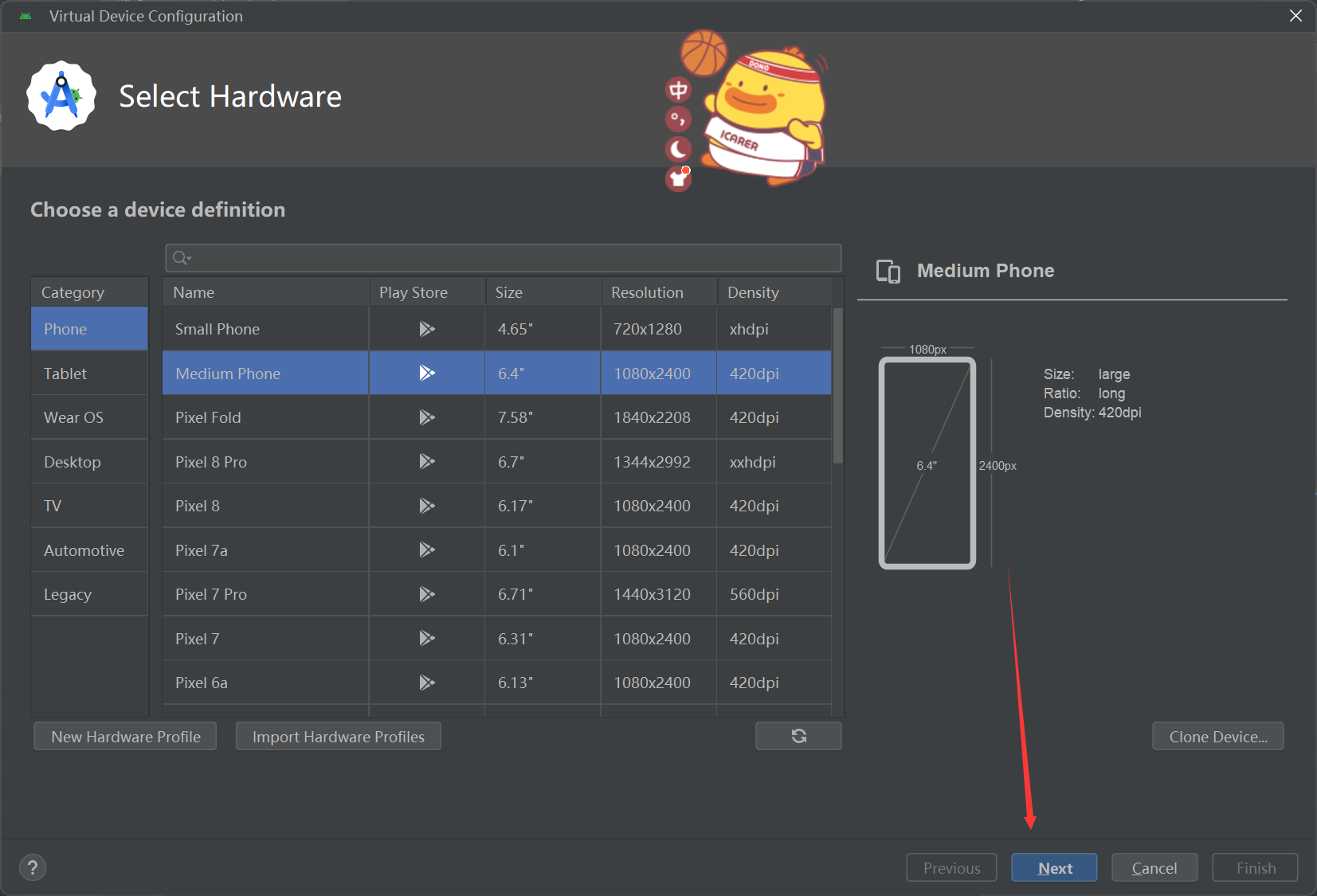Click the New Hardware Profile button
The height and width of the screenshot is (896, 1317).
click(125, 737)
